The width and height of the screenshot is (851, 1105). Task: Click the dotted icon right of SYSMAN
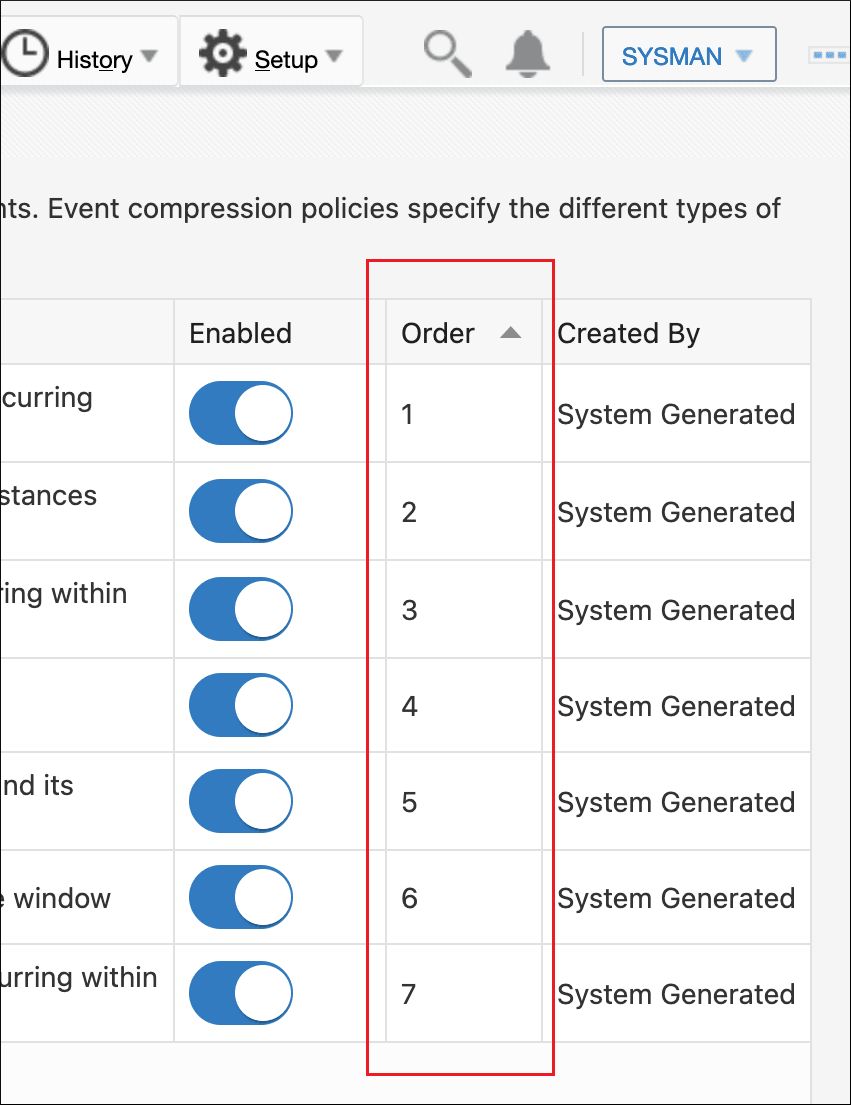[x=829, y=55]
